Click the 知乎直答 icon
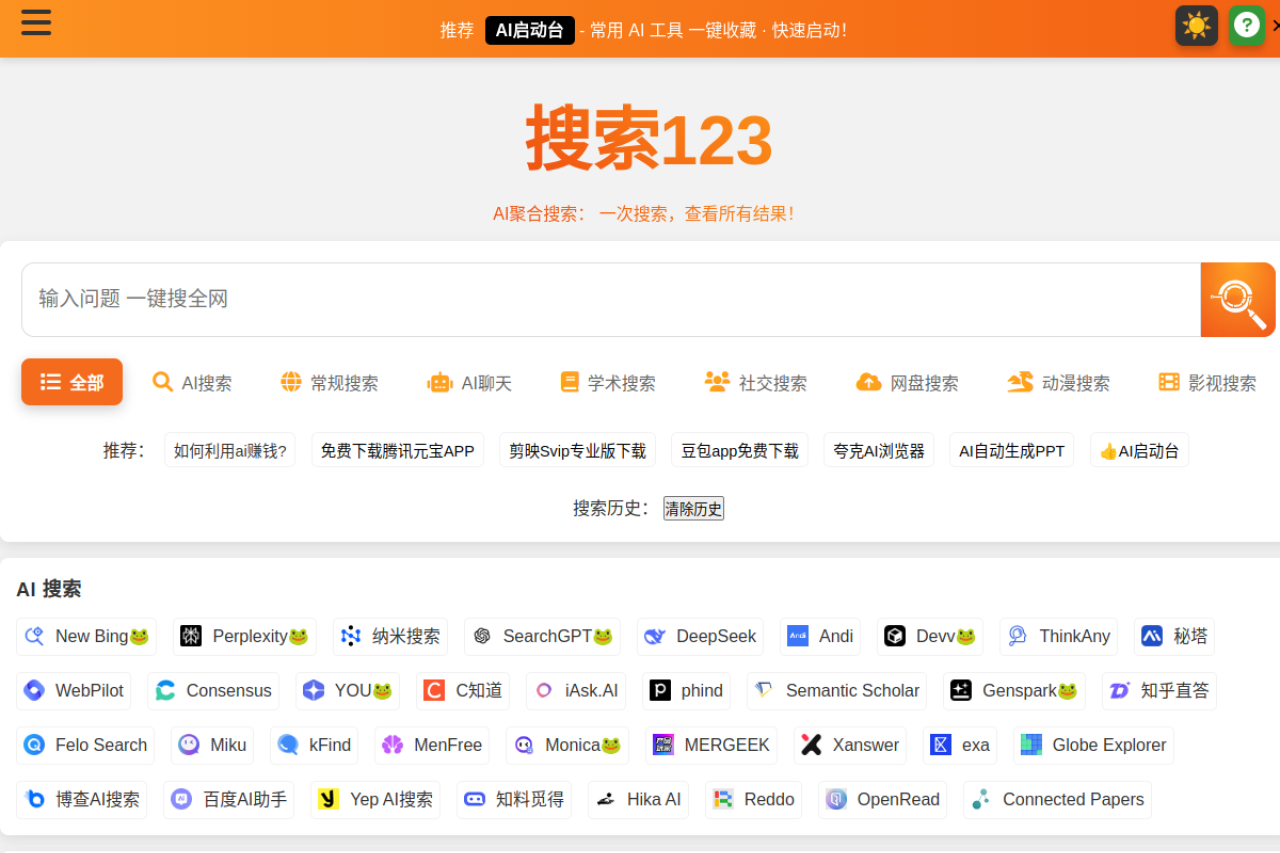This screenshot has width=1280, height=853. (1120, 690)
